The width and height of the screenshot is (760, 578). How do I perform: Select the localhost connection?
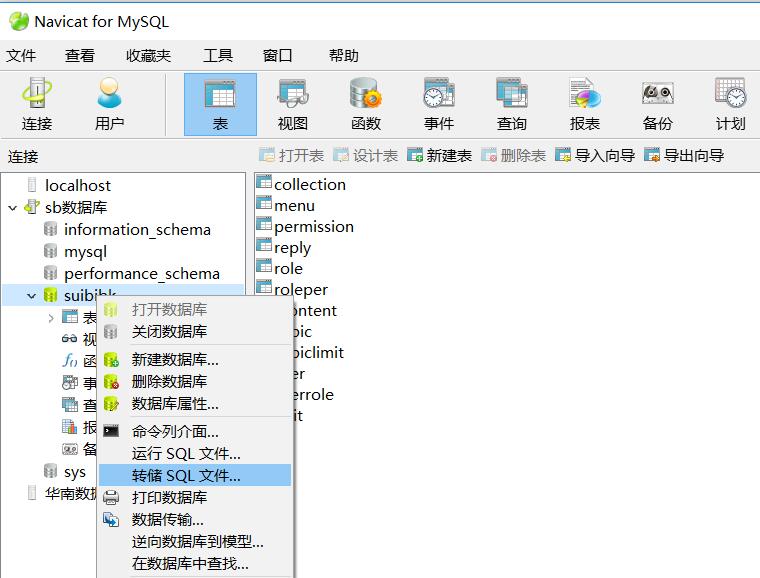[x=78, y=186]
